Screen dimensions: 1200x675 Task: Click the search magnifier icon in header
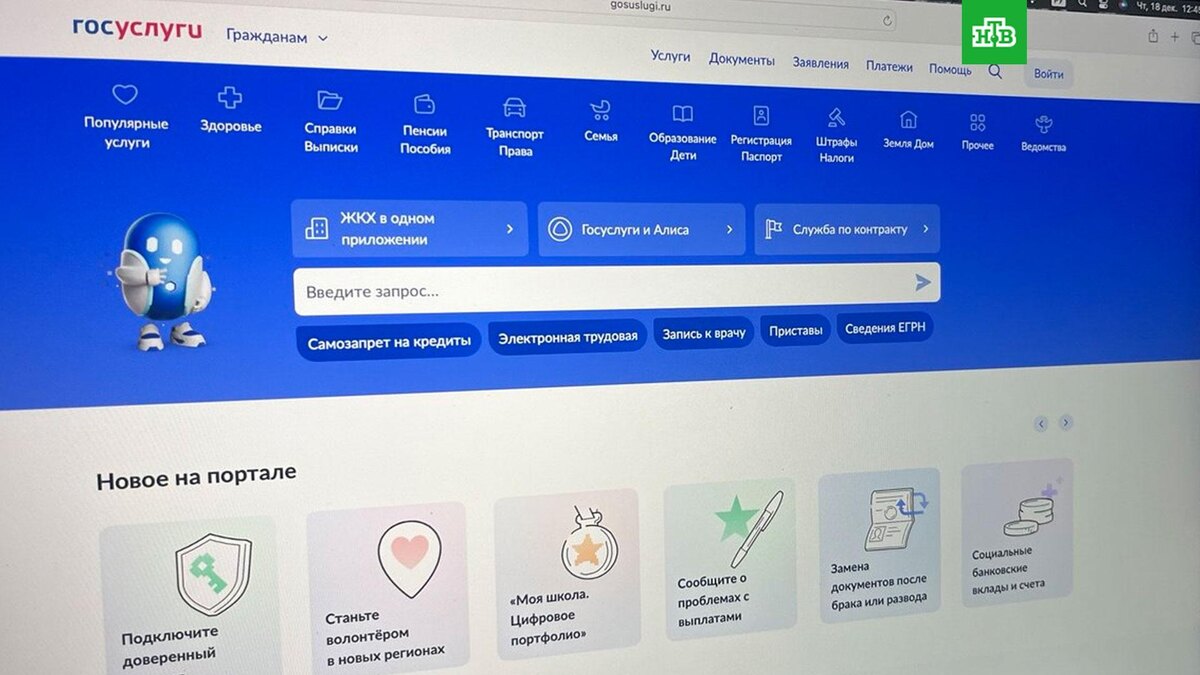tap(995, 71)
